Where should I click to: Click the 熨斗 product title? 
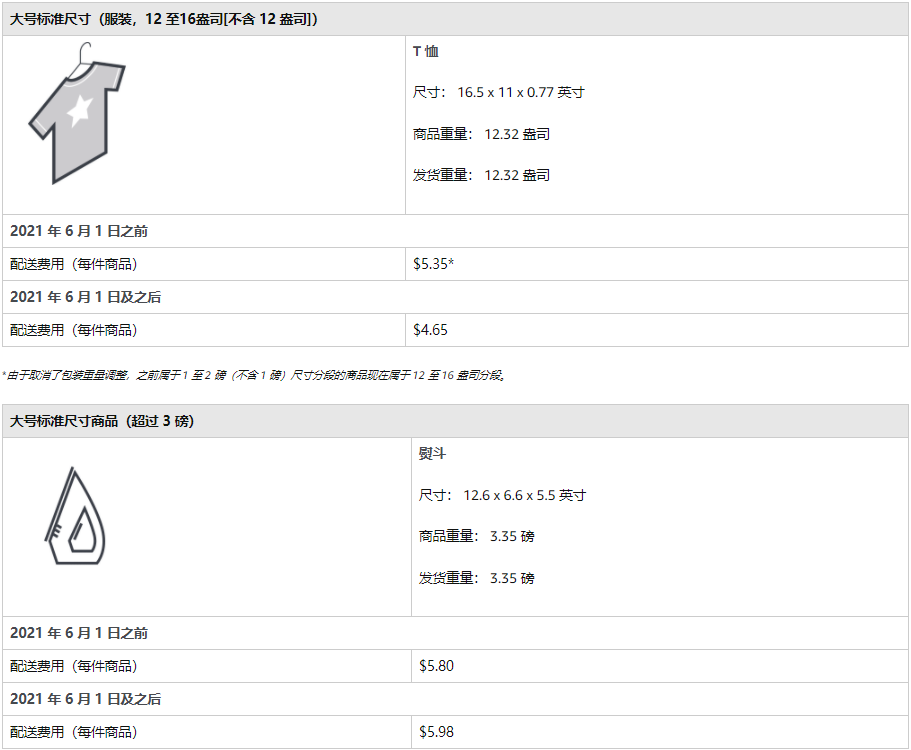tap(432, 453)
